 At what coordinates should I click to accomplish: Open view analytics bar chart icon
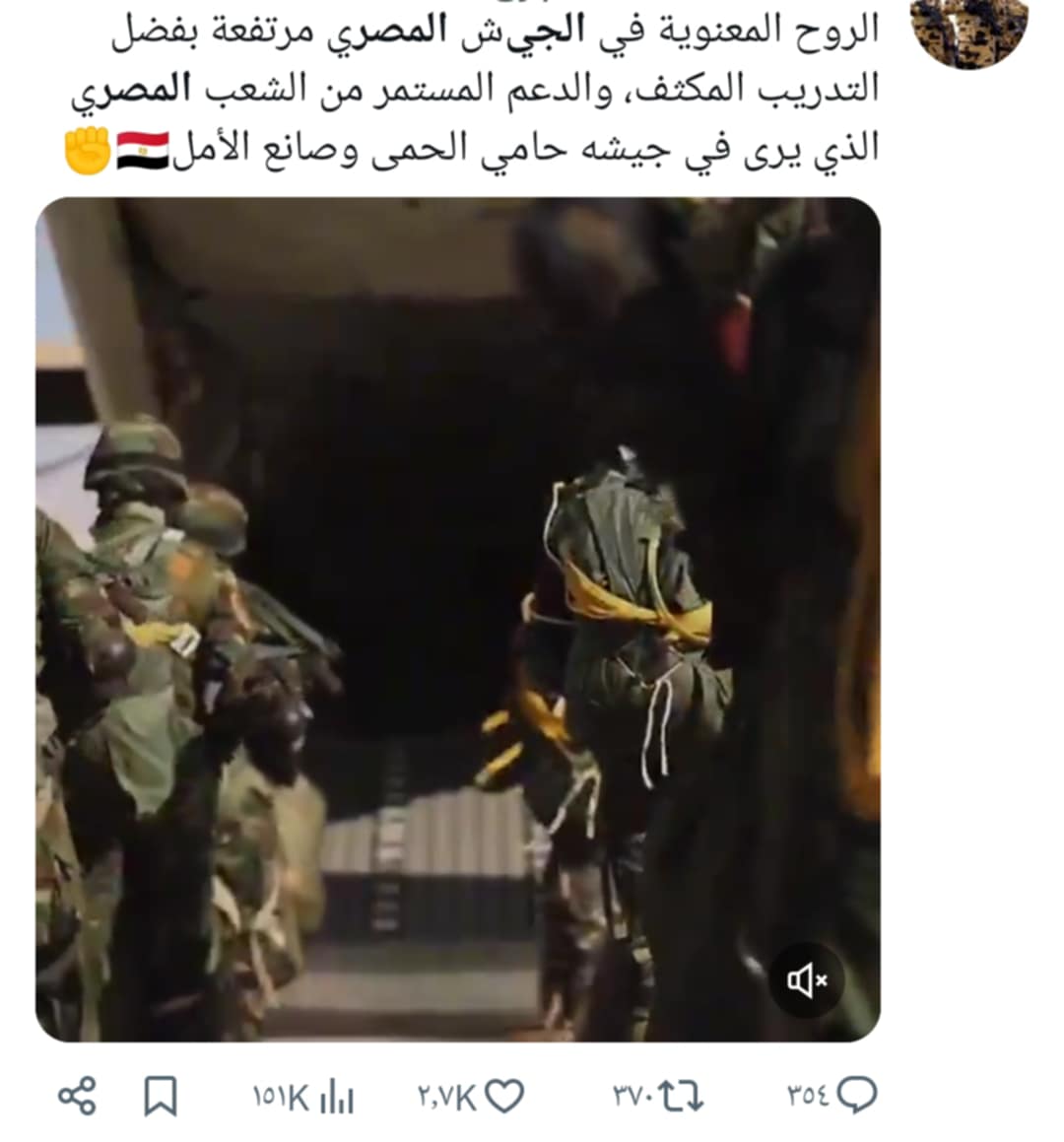[x=337, y=1096]
